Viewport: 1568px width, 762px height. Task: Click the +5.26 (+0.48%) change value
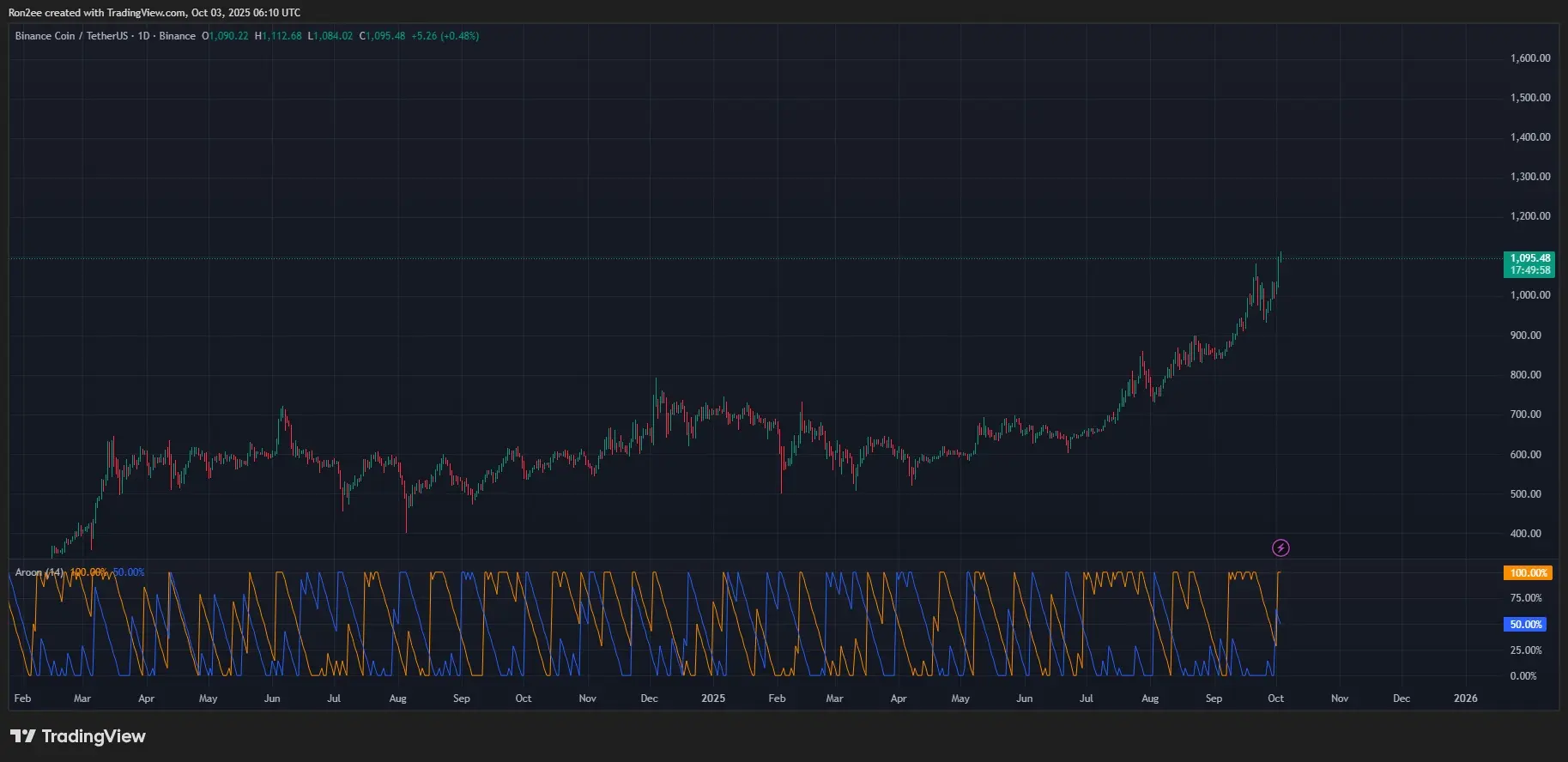pos(445,36)
